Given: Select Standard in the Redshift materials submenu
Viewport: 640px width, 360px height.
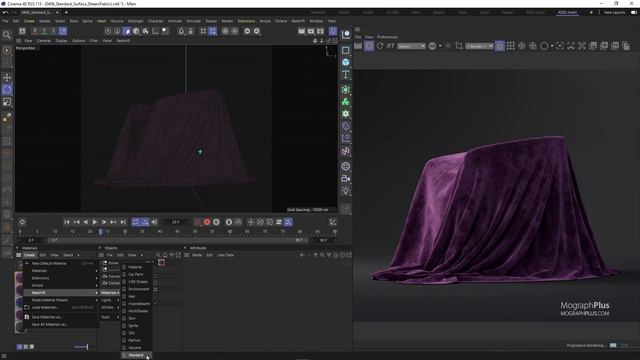Looking at the screenshot, I should [x=136, y=355].
